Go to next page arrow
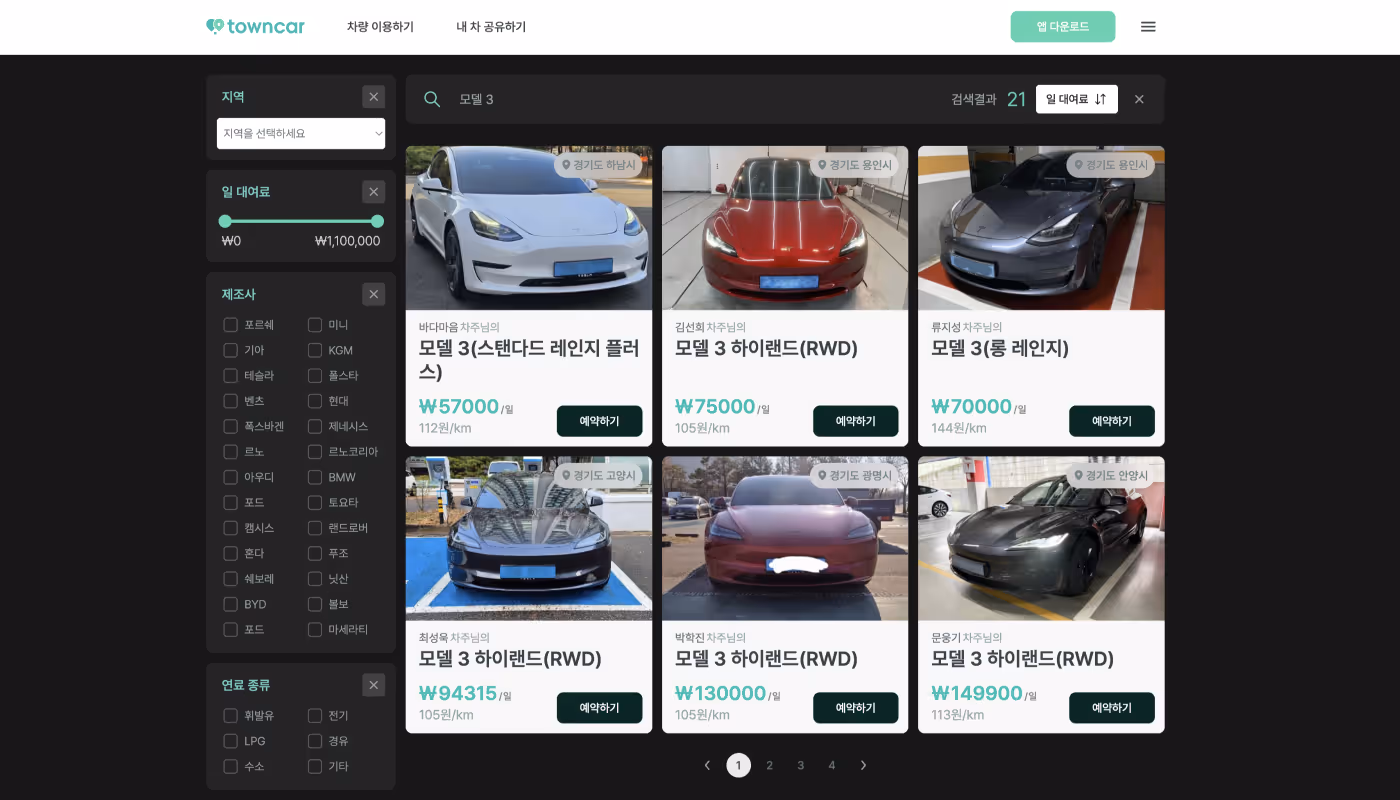 point(863,765)
